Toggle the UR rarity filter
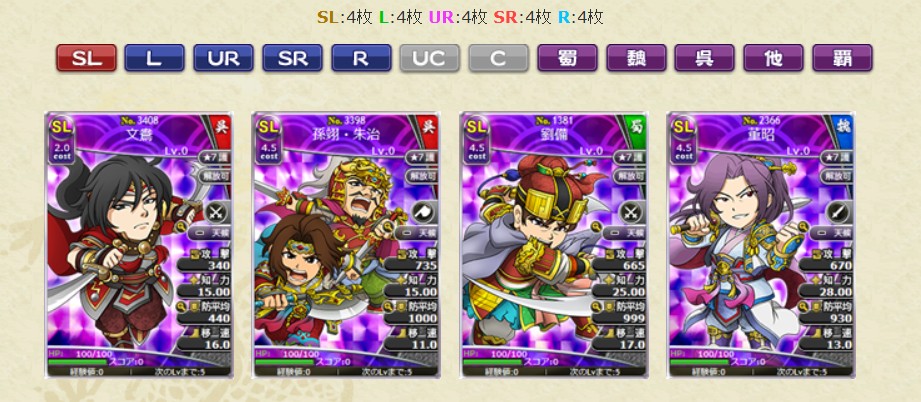The image size is (921, 402). (224, 58)
